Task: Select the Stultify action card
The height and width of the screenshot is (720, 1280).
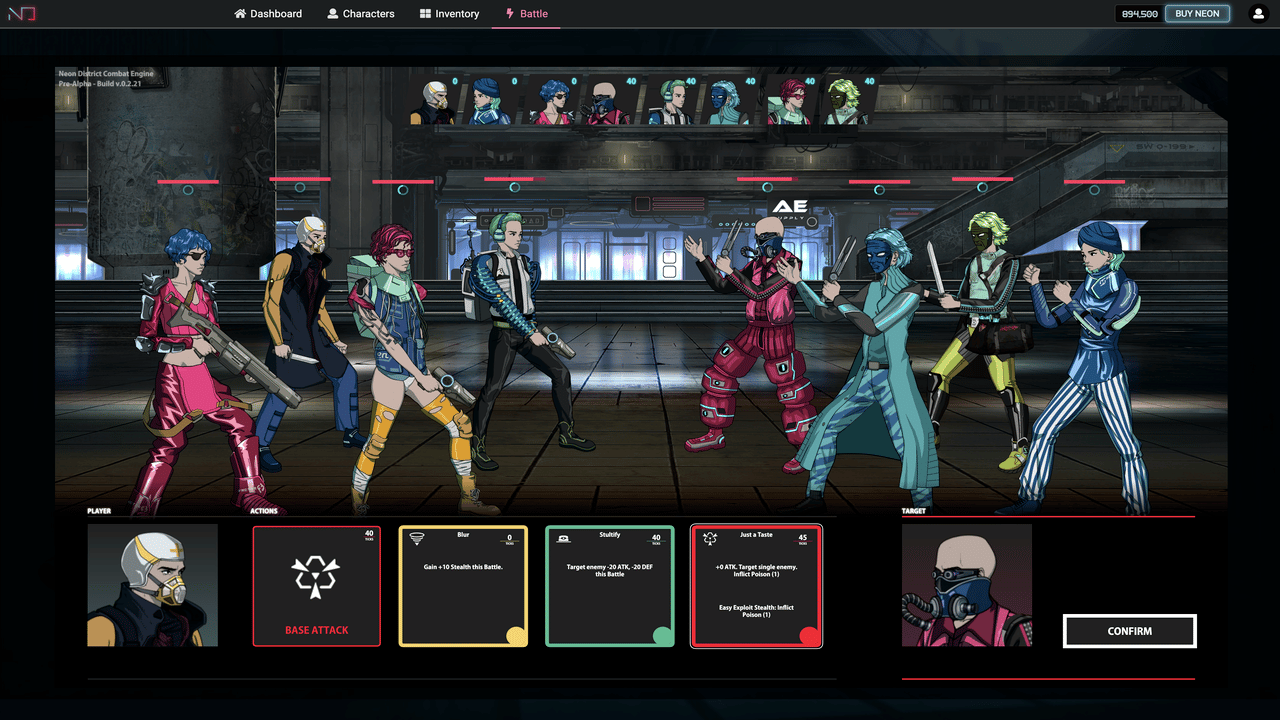Action: (x=610, y=587)
